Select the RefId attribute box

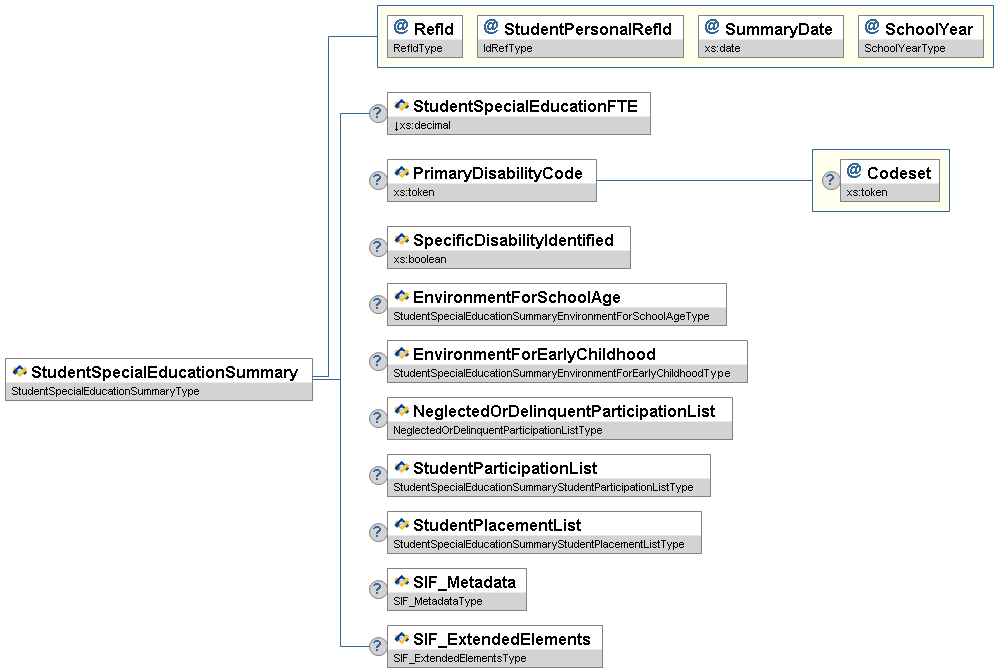(425, 36)
